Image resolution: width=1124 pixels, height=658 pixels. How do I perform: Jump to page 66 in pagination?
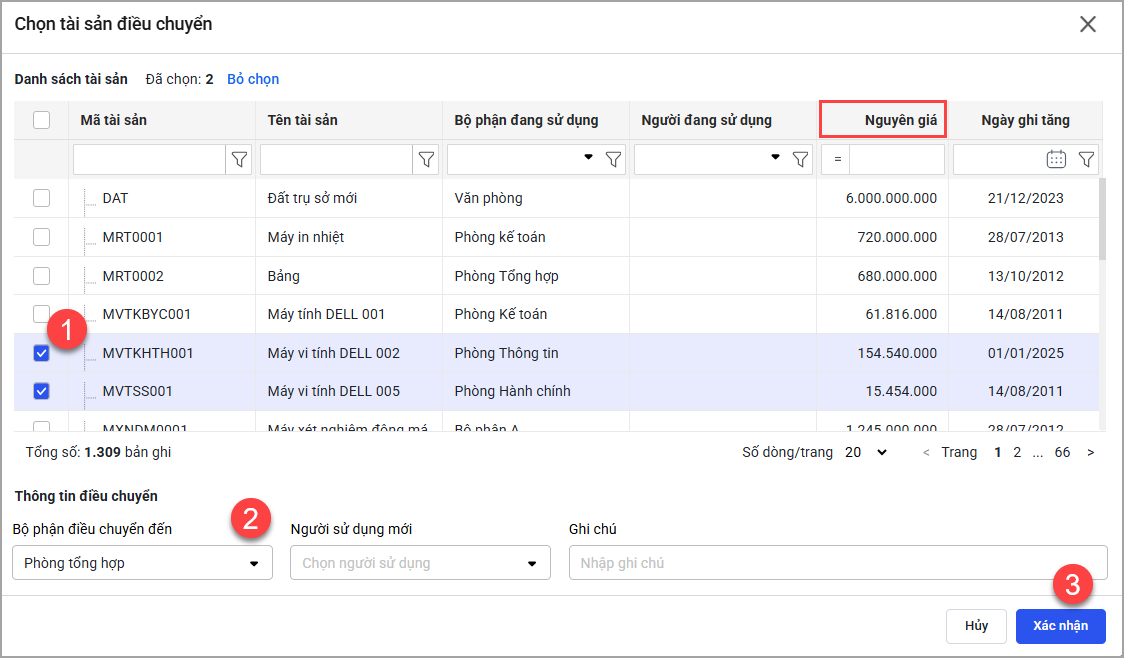click(x=1062, y=453)
